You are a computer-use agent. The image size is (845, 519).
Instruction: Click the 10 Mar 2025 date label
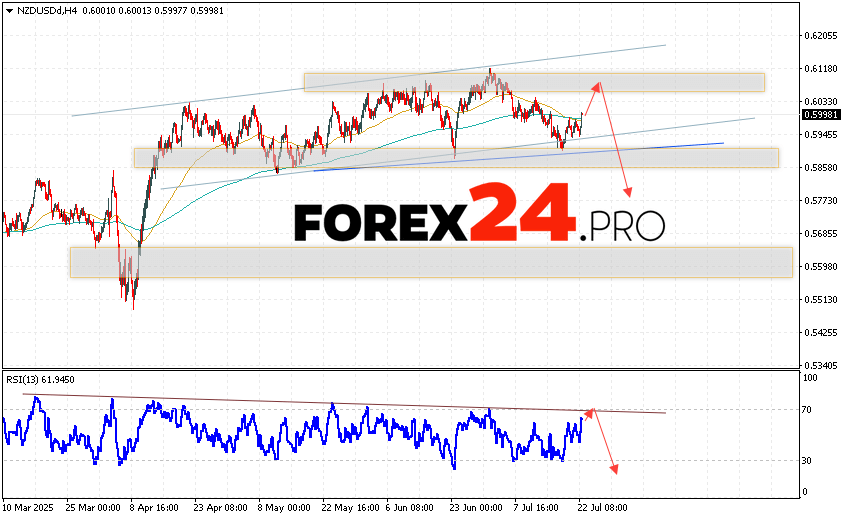tap(27, 508)
